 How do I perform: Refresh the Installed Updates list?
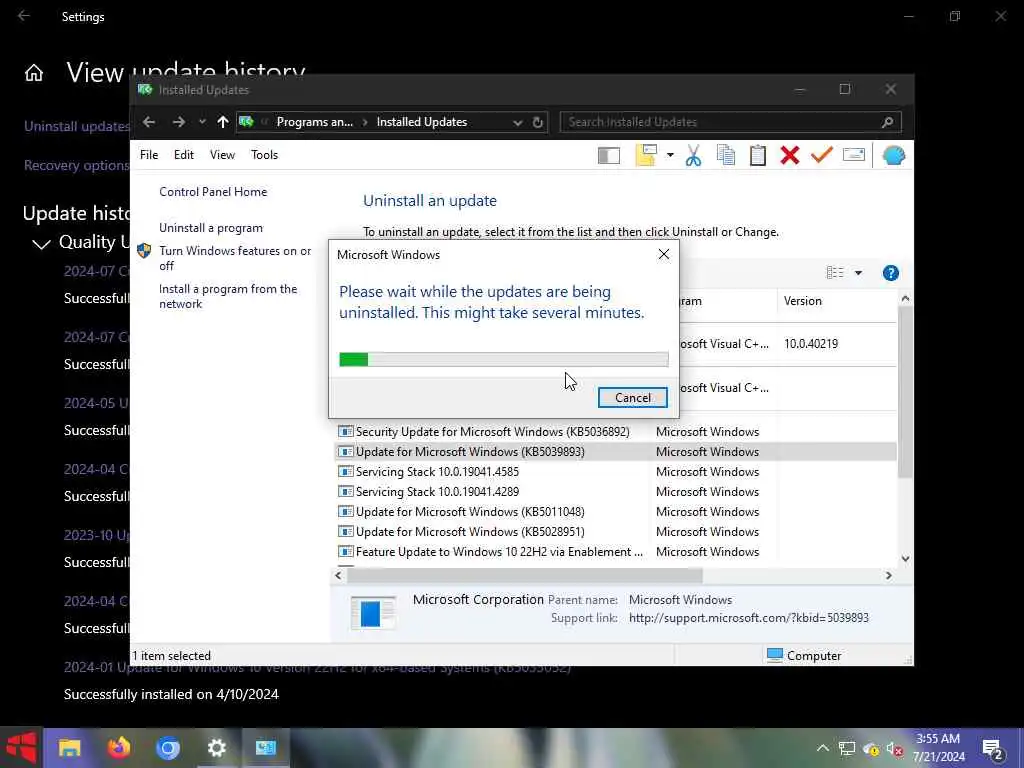(537, 123)
